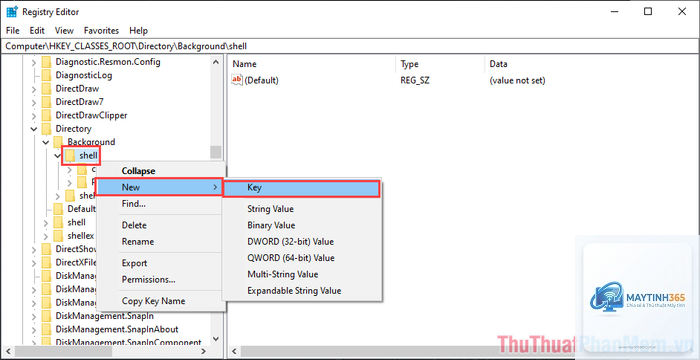Click the REG_SZ type cell

tap(415, 80)
